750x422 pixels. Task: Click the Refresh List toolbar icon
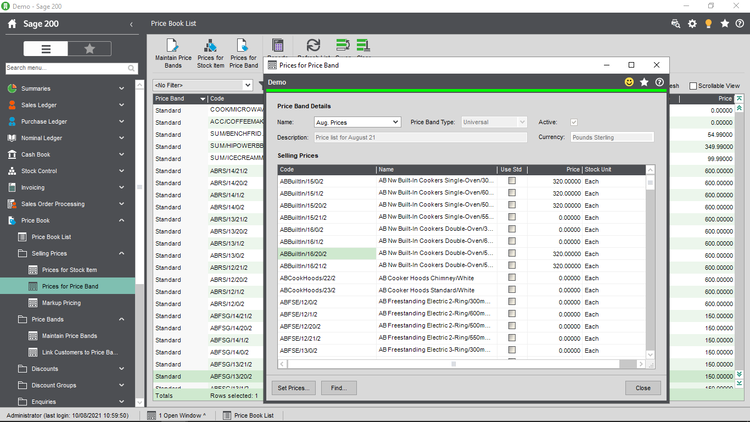(313, 46)
